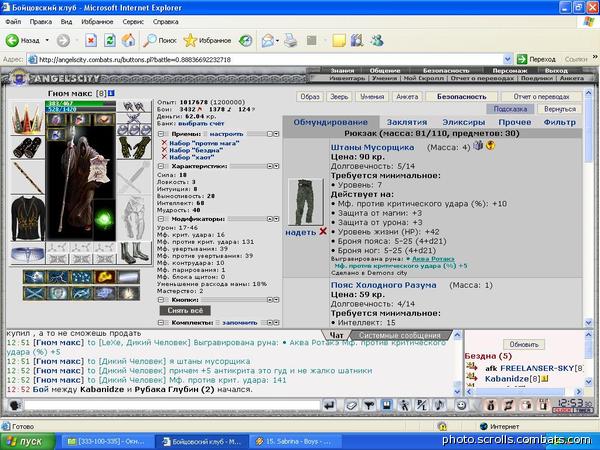The width and height of the screenshot is (600, 450).
Task: Click the blue info icon beside Гном макс
Action: click(x=111, y=93)
